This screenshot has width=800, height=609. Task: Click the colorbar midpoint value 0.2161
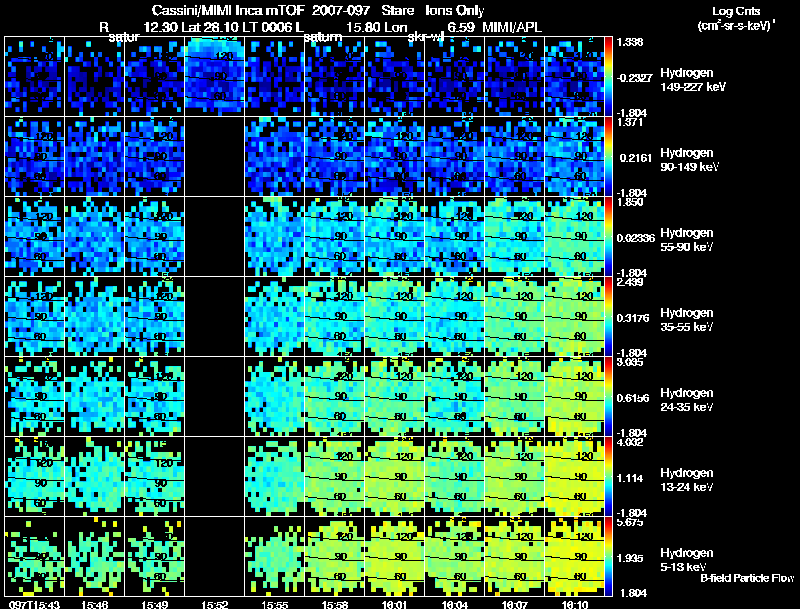click(x=636, y=158)
